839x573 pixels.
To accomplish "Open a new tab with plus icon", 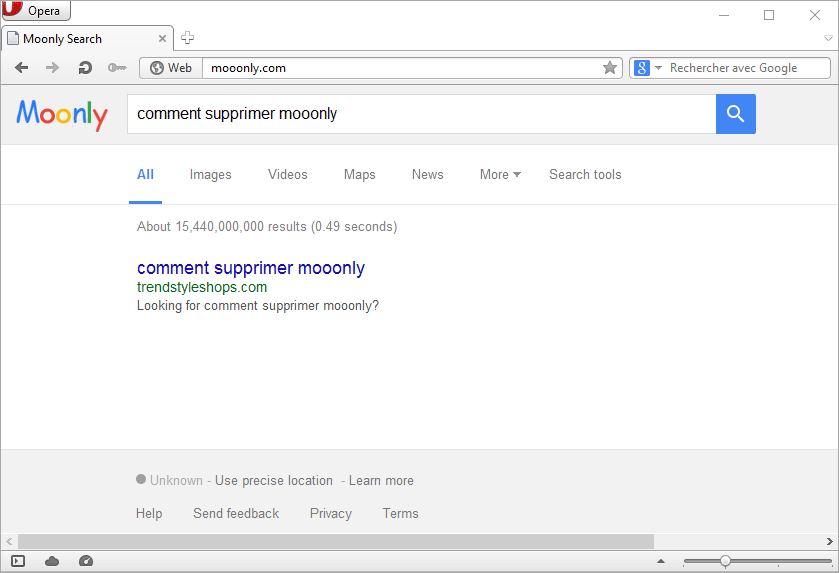I will coord(187,38).
